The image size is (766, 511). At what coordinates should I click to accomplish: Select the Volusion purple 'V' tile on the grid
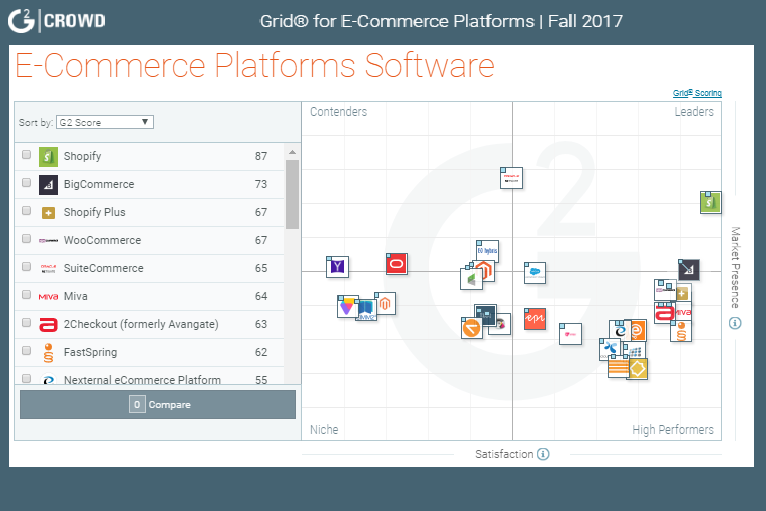346,306
